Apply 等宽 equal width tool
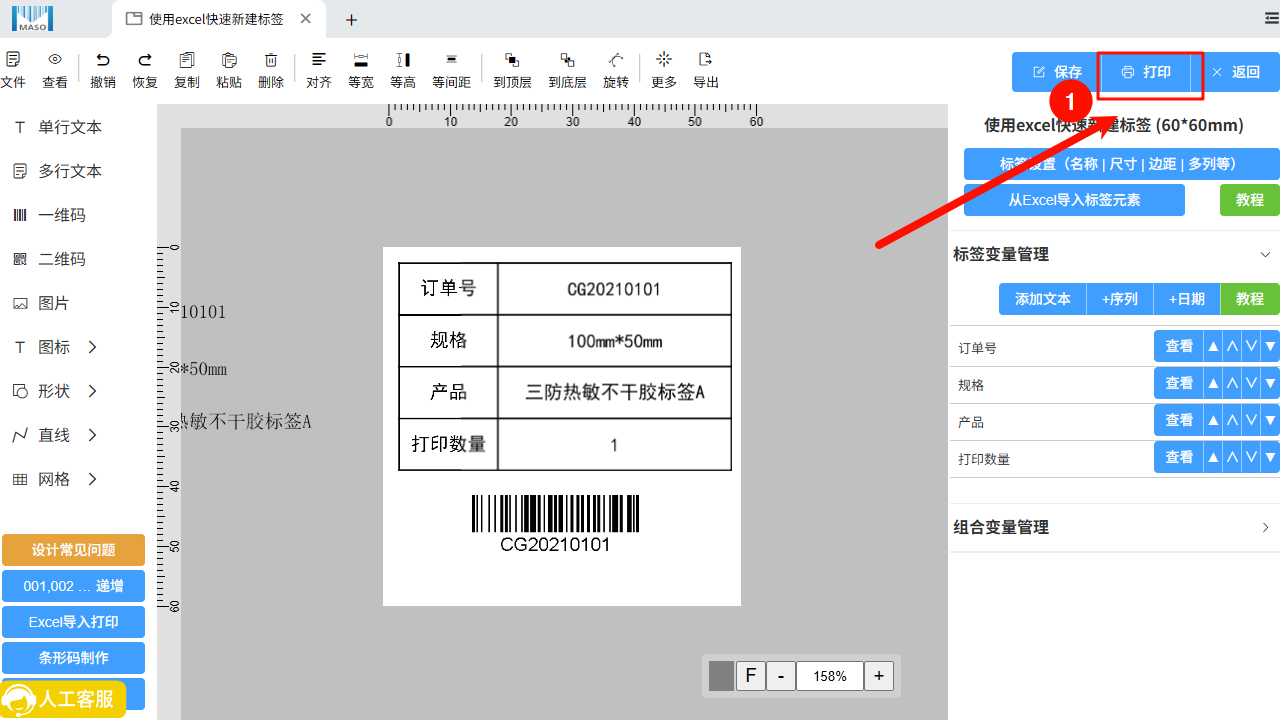 [x=361, y=70]
